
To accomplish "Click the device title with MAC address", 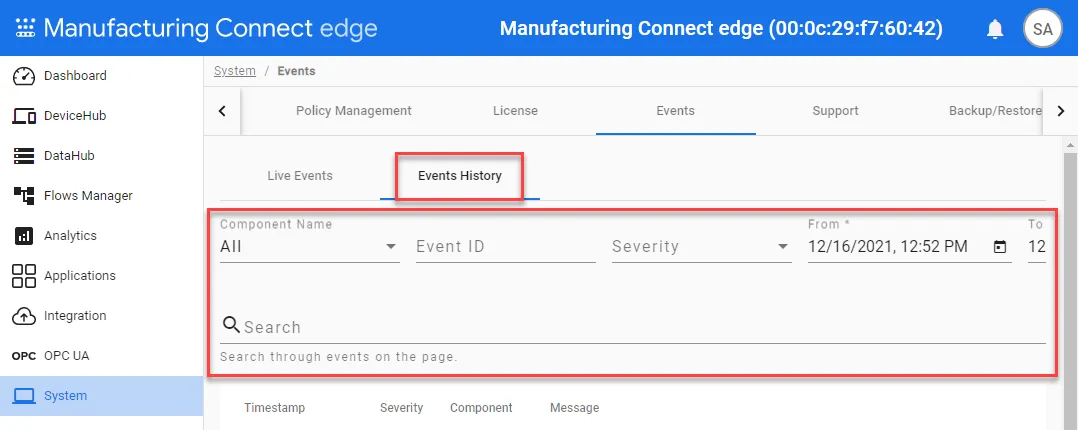I will (x=721, y=28).
